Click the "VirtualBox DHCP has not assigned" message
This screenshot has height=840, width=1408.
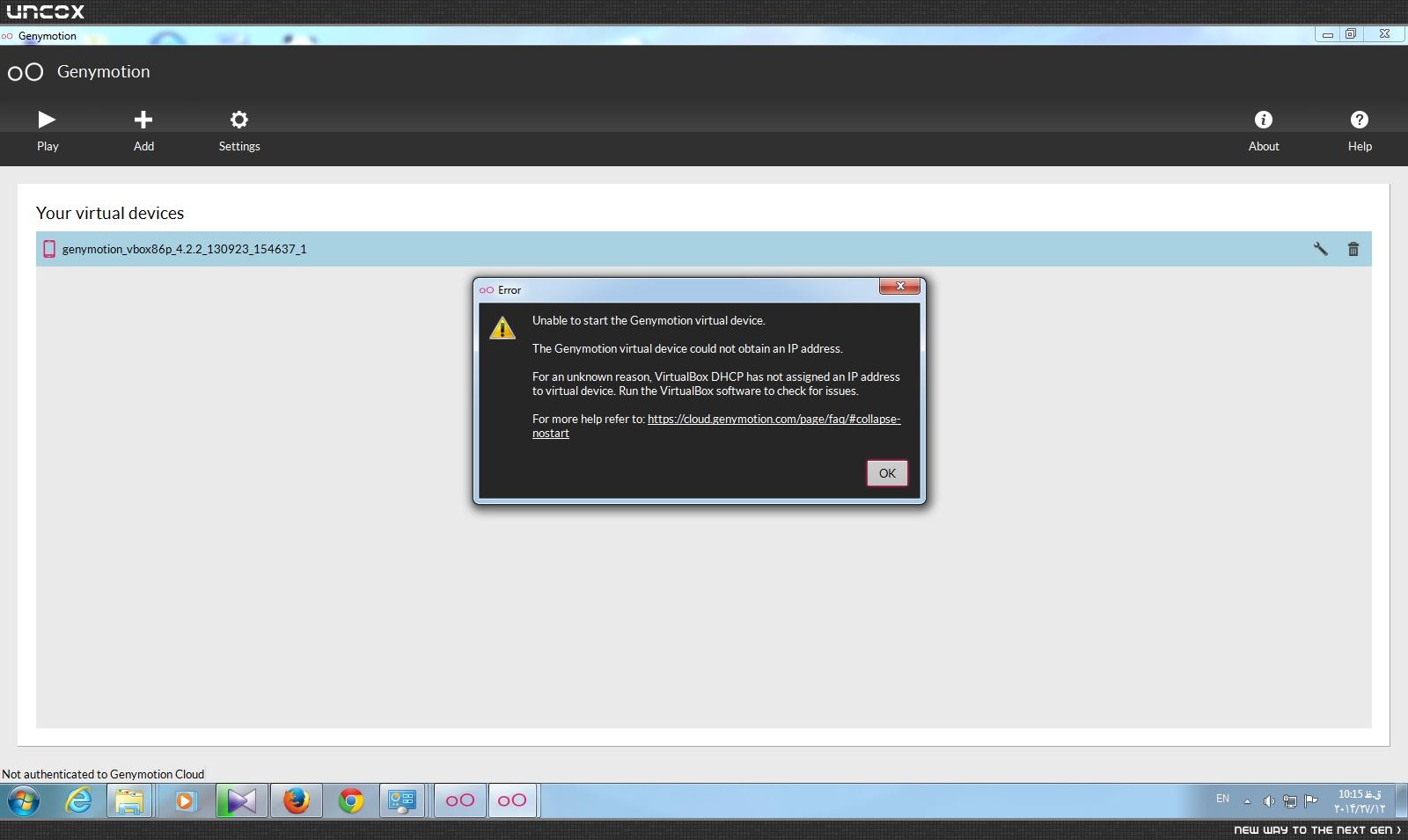point(716,383)
